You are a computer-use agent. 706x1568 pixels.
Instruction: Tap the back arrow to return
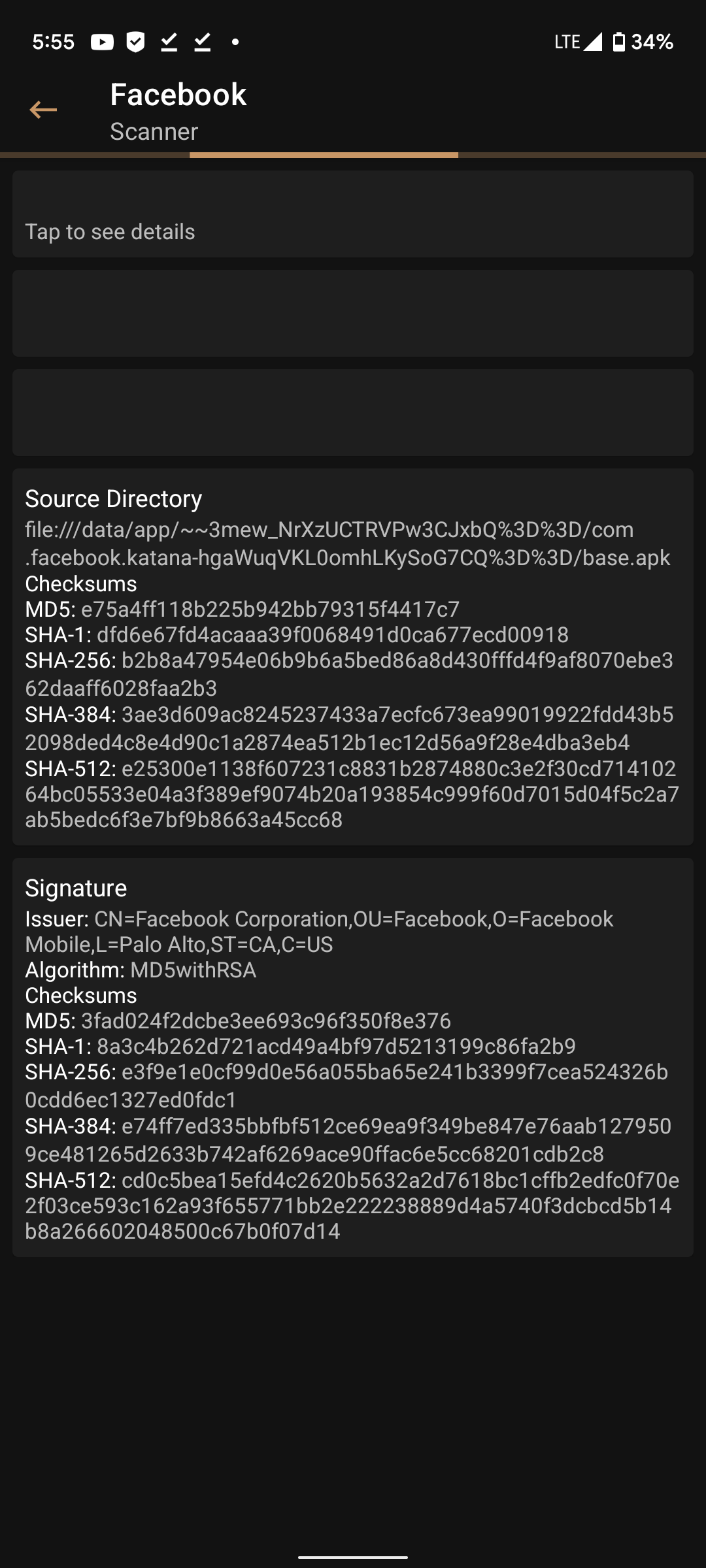[x=43, y=110]
